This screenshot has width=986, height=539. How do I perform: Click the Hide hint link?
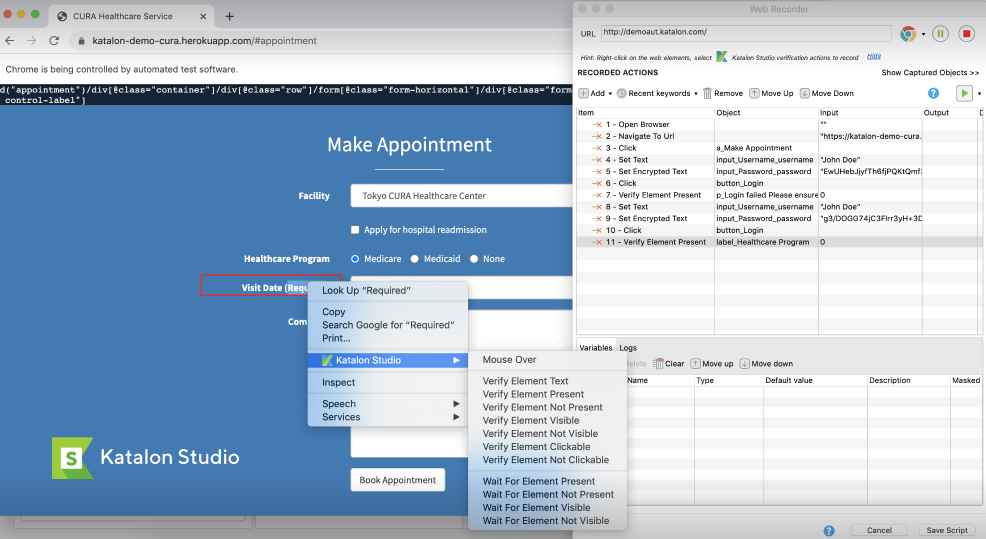(873, 56)
